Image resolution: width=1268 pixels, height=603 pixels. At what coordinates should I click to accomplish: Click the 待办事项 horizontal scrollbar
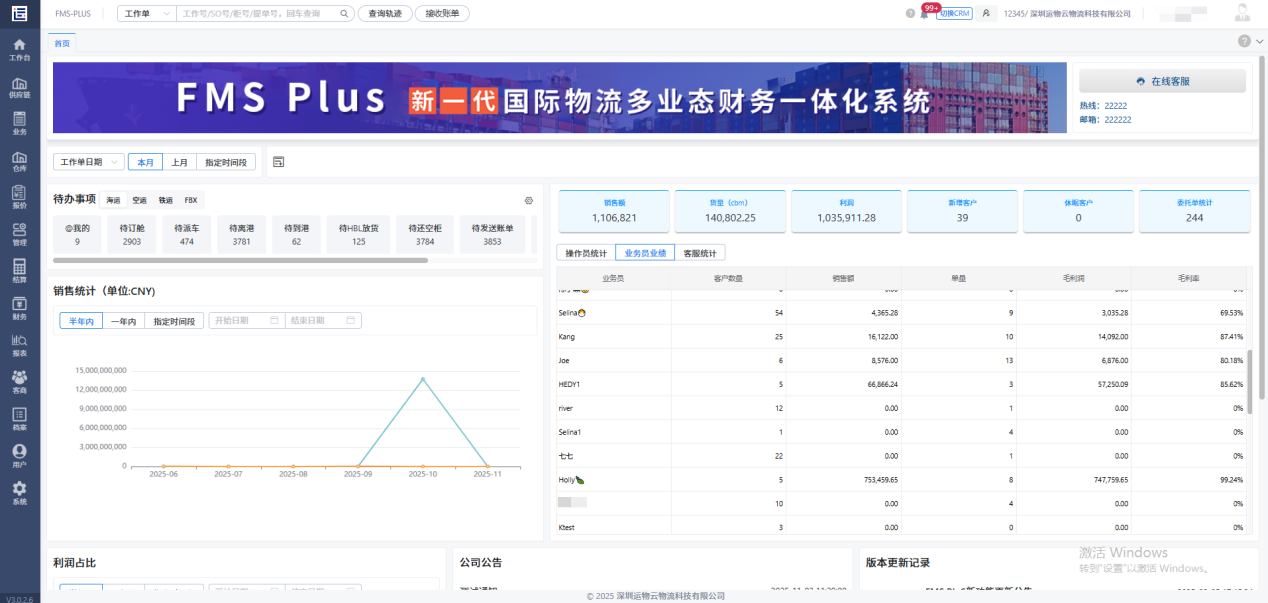(240, 260)
